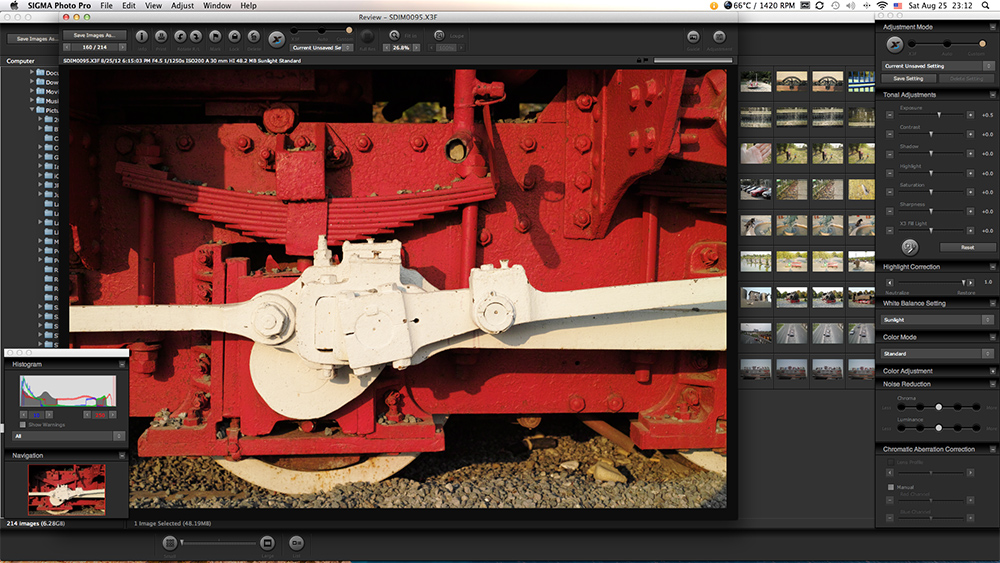1000x563 pixels.
Task: Click the X3F mode button in toolbar
Action: point(276,39)
